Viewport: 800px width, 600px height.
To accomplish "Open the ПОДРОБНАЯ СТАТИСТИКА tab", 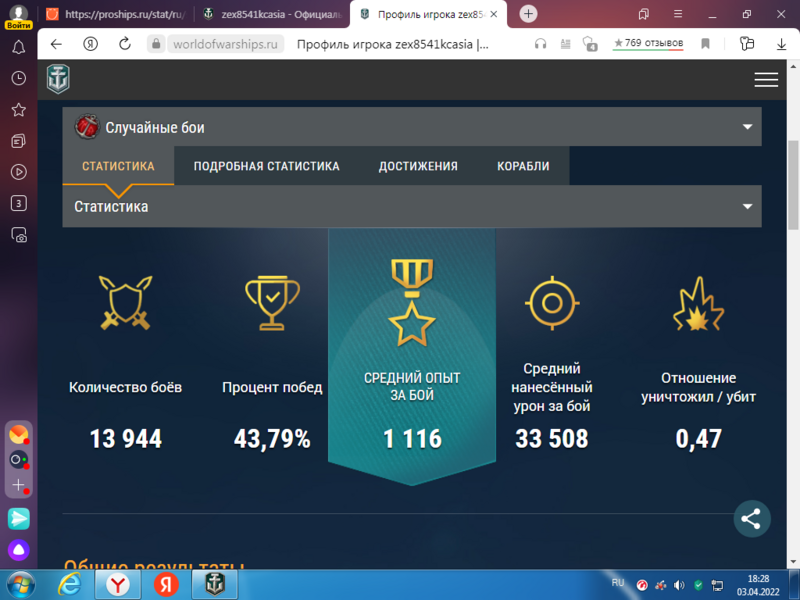I will pos(266,166).
